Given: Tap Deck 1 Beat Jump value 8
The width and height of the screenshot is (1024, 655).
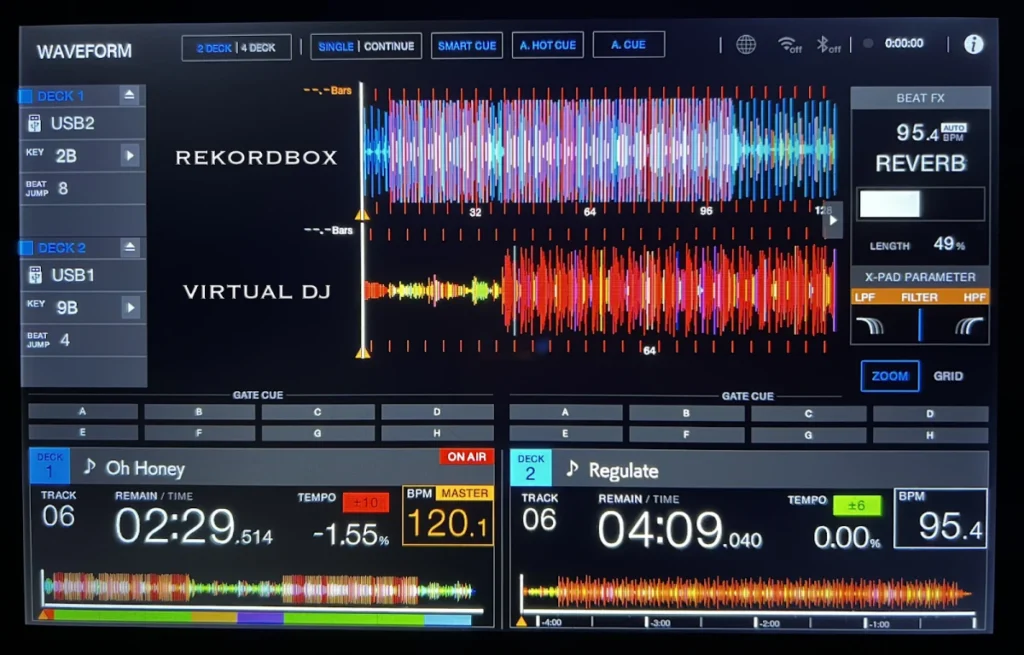Looking at the screenshot, I should click(x=63, y=189).
